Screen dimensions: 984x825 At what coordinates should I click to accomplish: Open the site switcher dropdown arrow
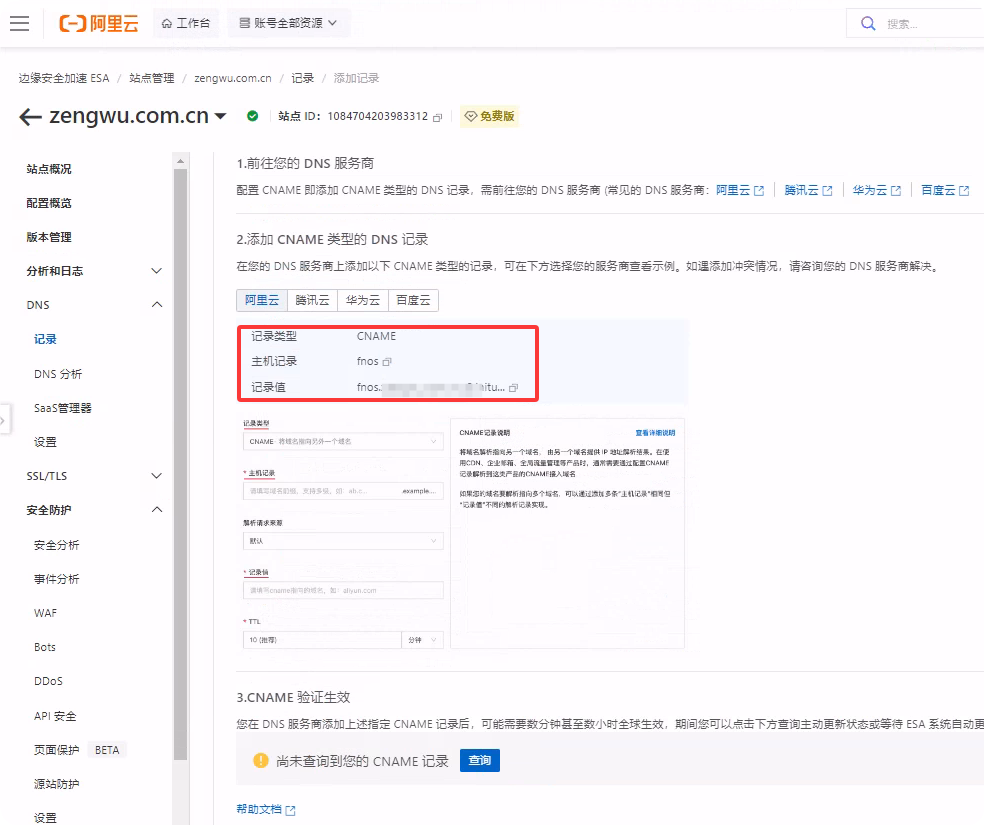(221, 117)
